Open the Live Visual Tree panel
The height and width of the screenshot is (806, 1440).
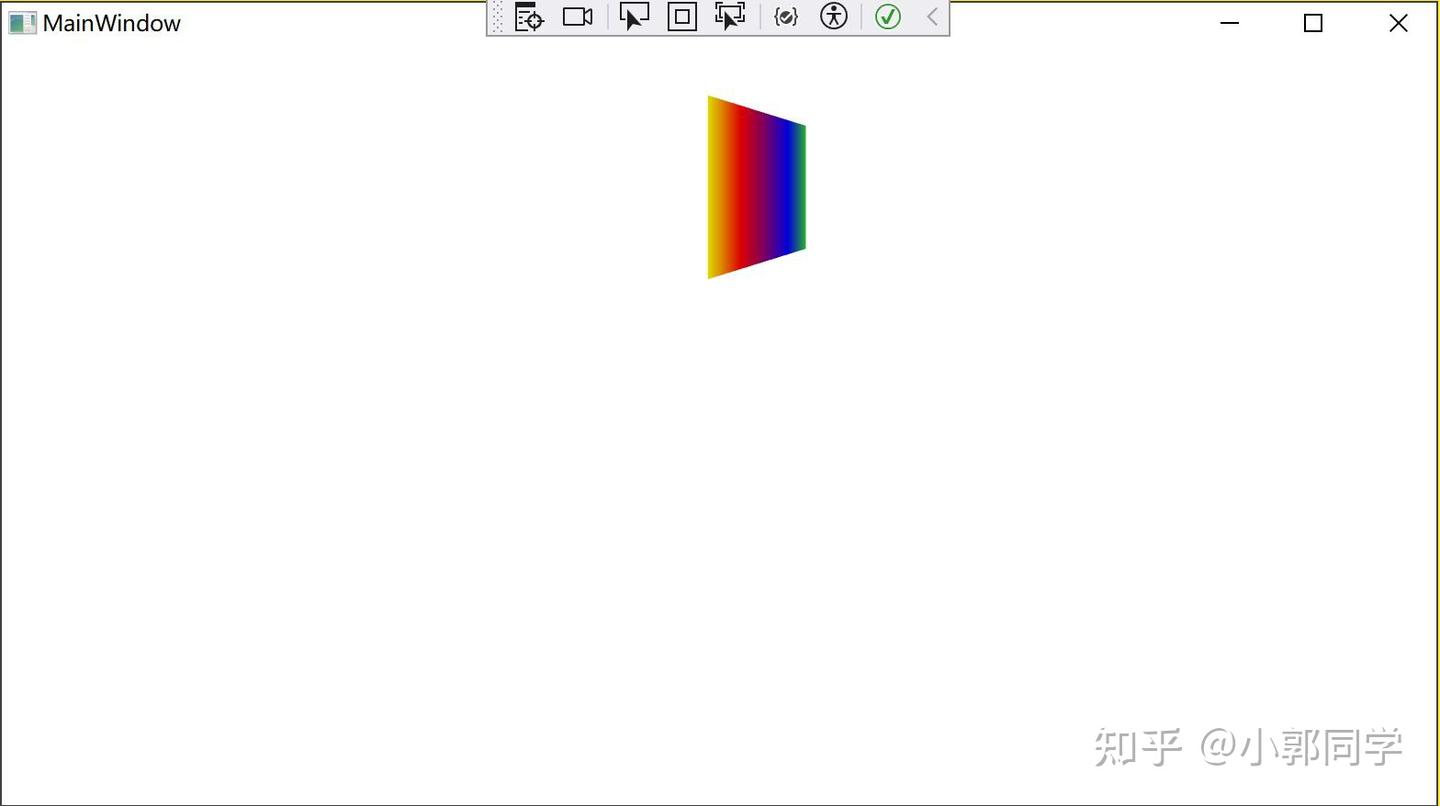coord(527,17)
